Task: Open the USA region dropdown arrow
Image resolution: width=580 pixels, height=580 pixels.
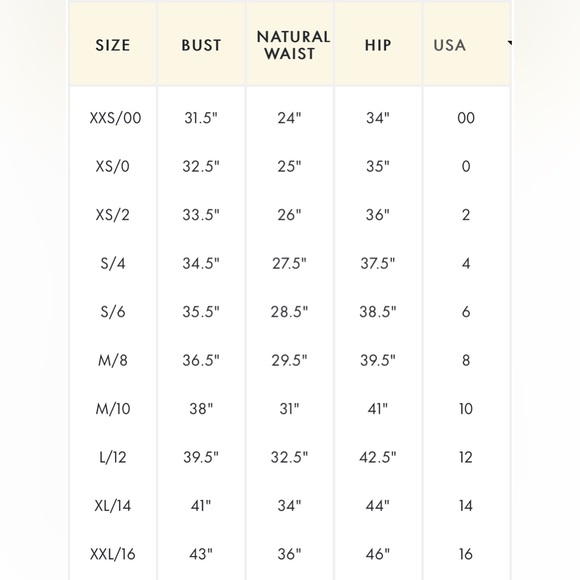Action: coord(510,44)
